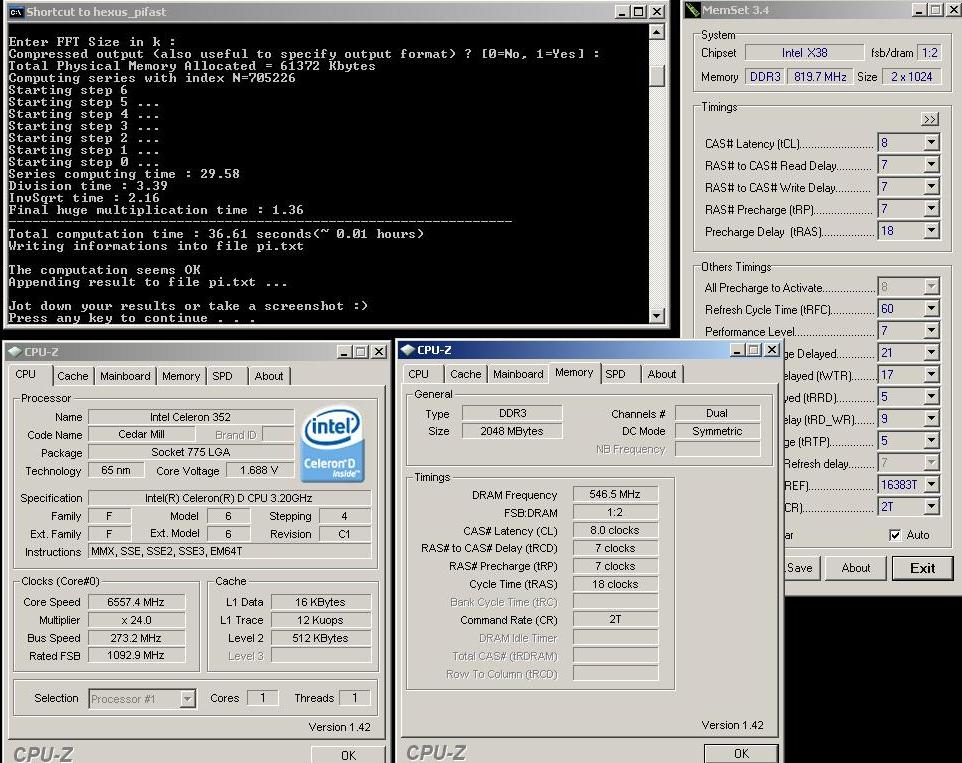
Task: Select the Memory tab in front CPU-Z window
Action: click(574, 372)
